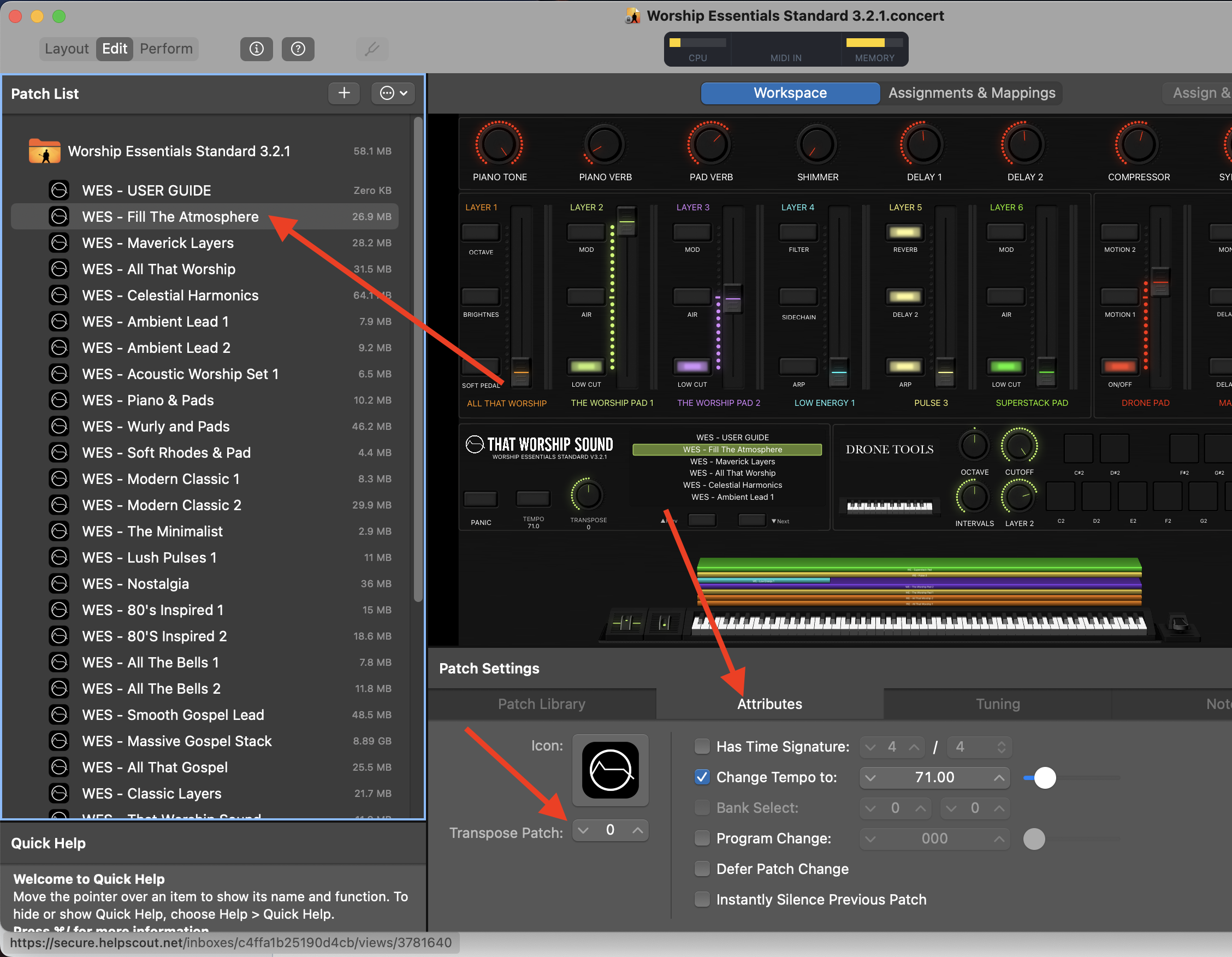Click the SHIMMER knob

pos(817,145)
